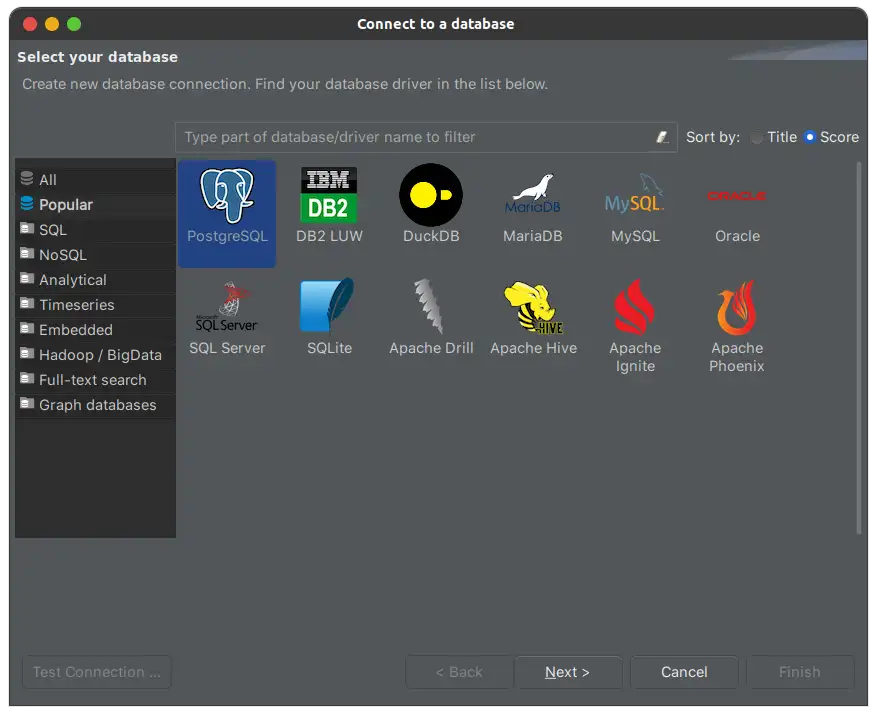Viewport: 877px width, 715px height.
Task: Select the PostgreSQL elephant icon
Action: pos(227,196)
